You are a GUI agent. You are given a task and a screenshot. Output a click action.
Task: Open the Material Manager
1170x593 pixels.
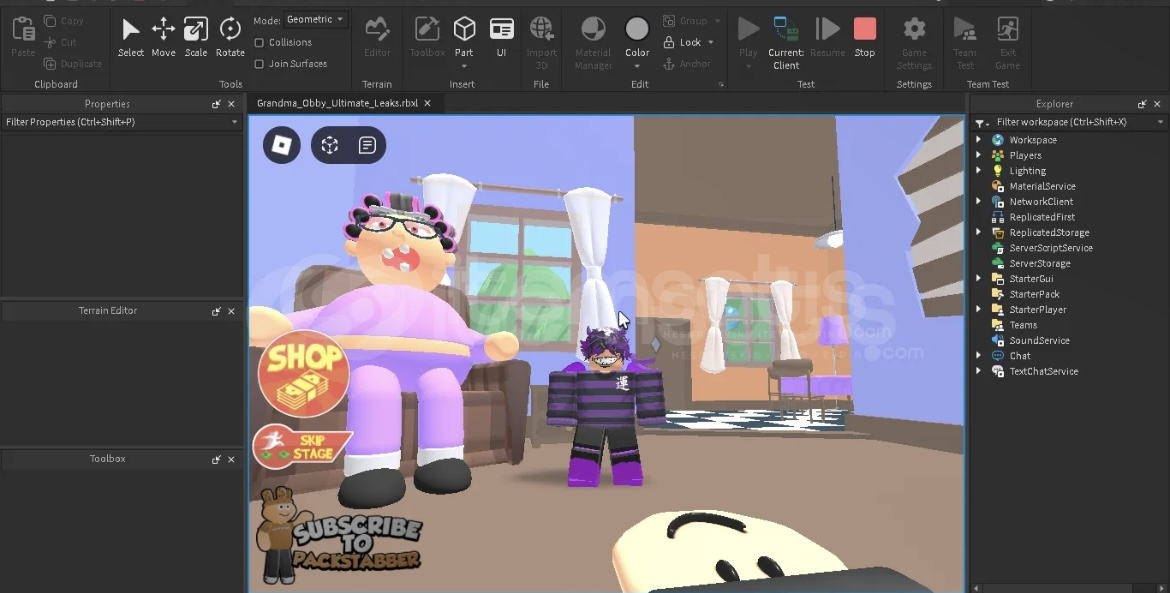[593, 43]
